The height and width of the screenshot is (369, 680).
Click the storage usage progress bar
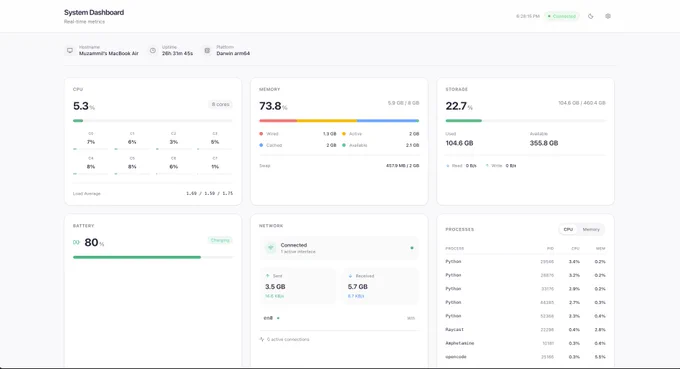[x=525, y=121]
